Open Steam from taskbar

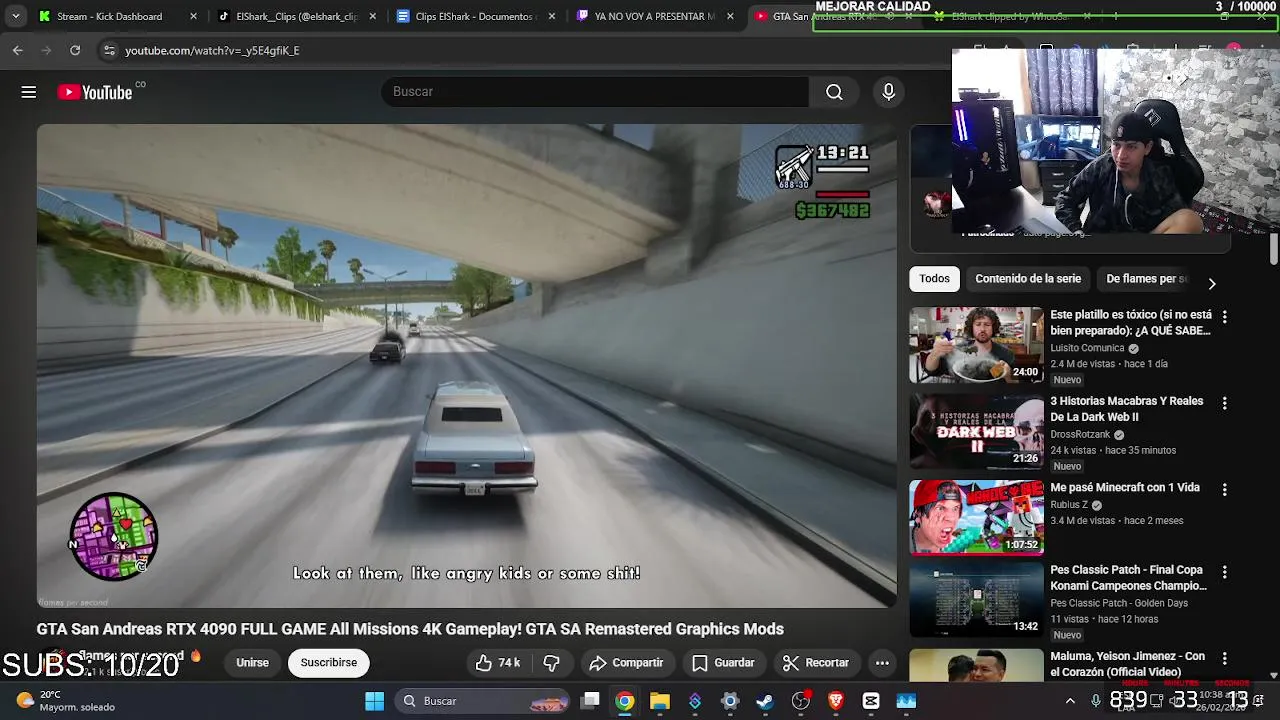(x=765, y=701)
